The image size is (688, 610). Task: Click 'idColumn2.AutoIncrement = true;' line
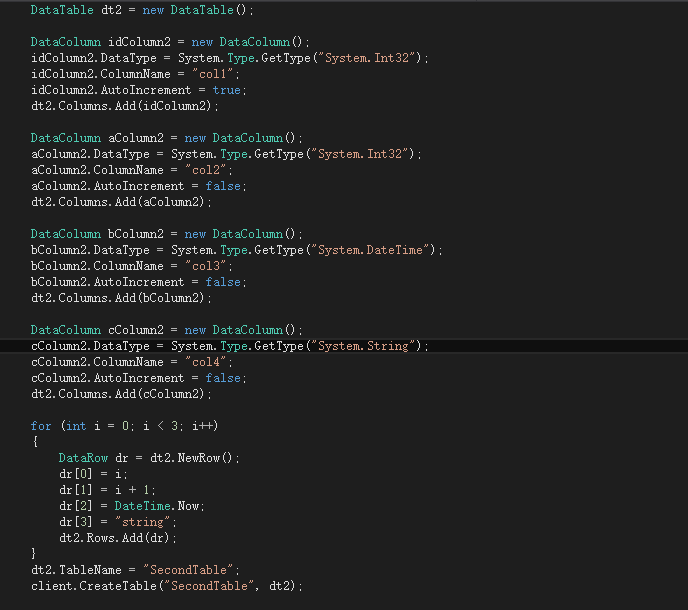coord(139,90)
